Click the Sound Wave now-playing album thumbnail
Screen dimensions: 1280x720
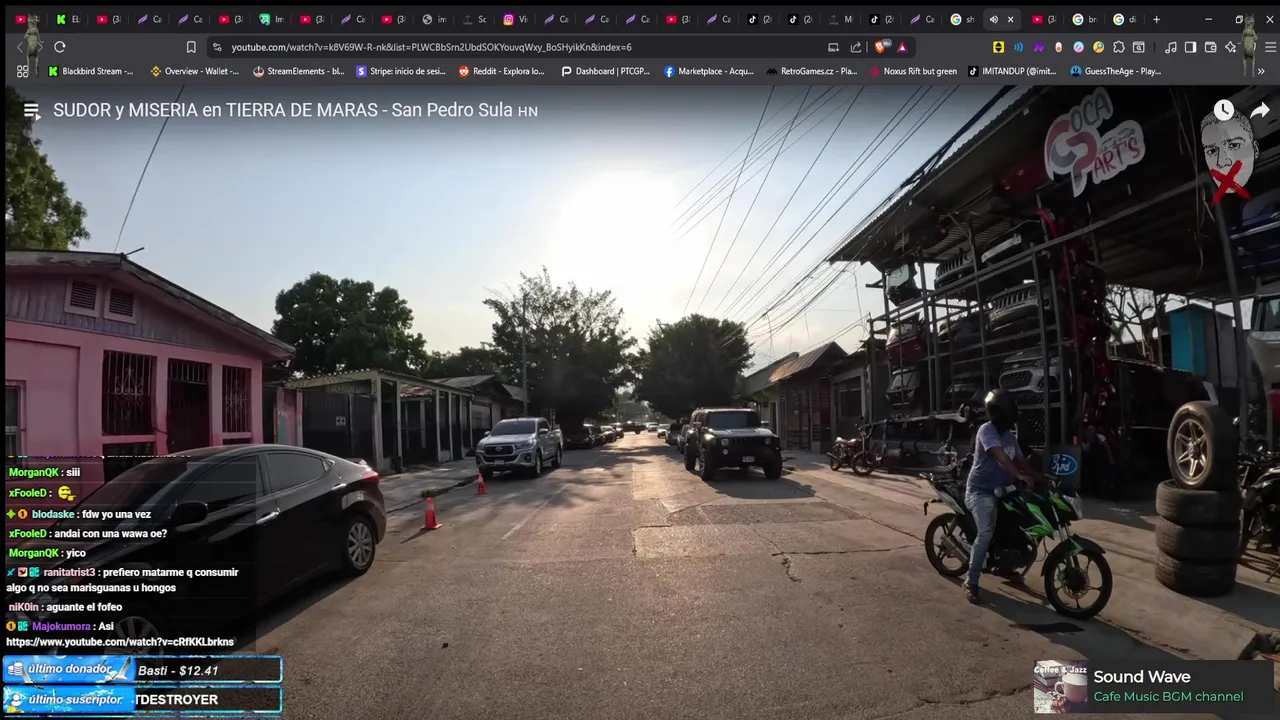coord(1060,687)
